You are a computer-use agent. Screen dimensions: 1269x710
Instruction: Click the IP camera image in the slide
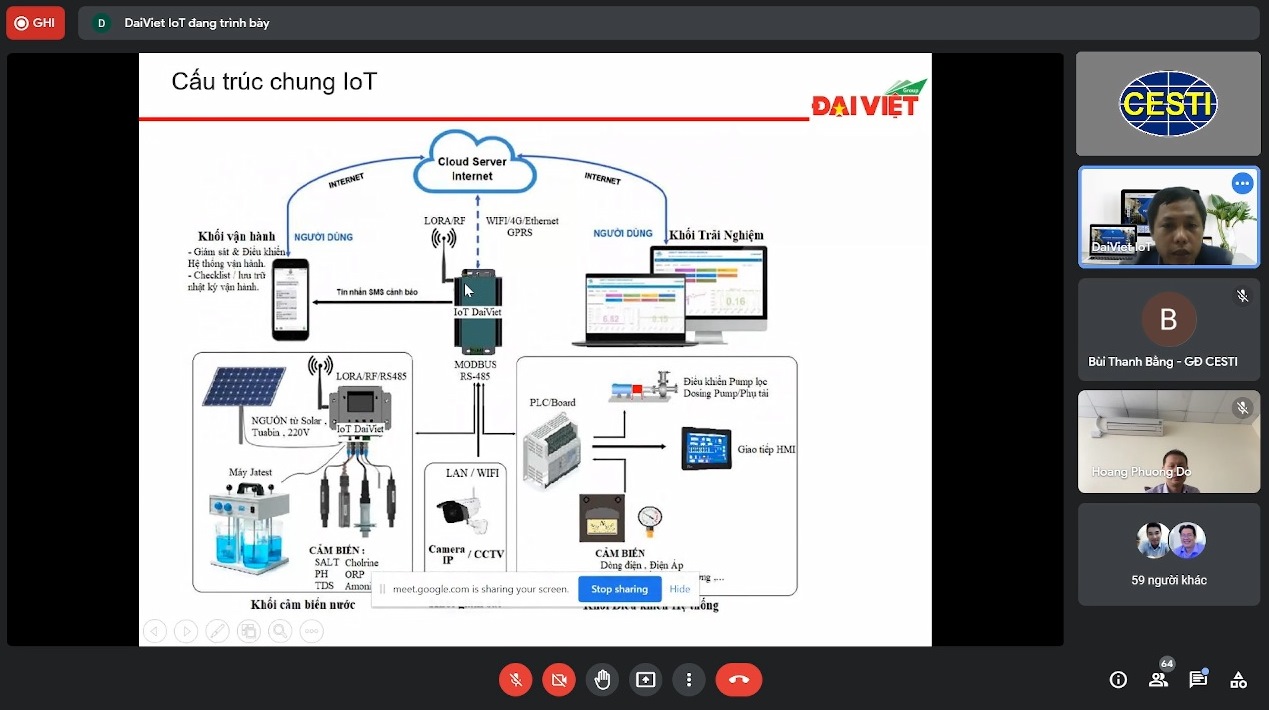click(463, 513)
